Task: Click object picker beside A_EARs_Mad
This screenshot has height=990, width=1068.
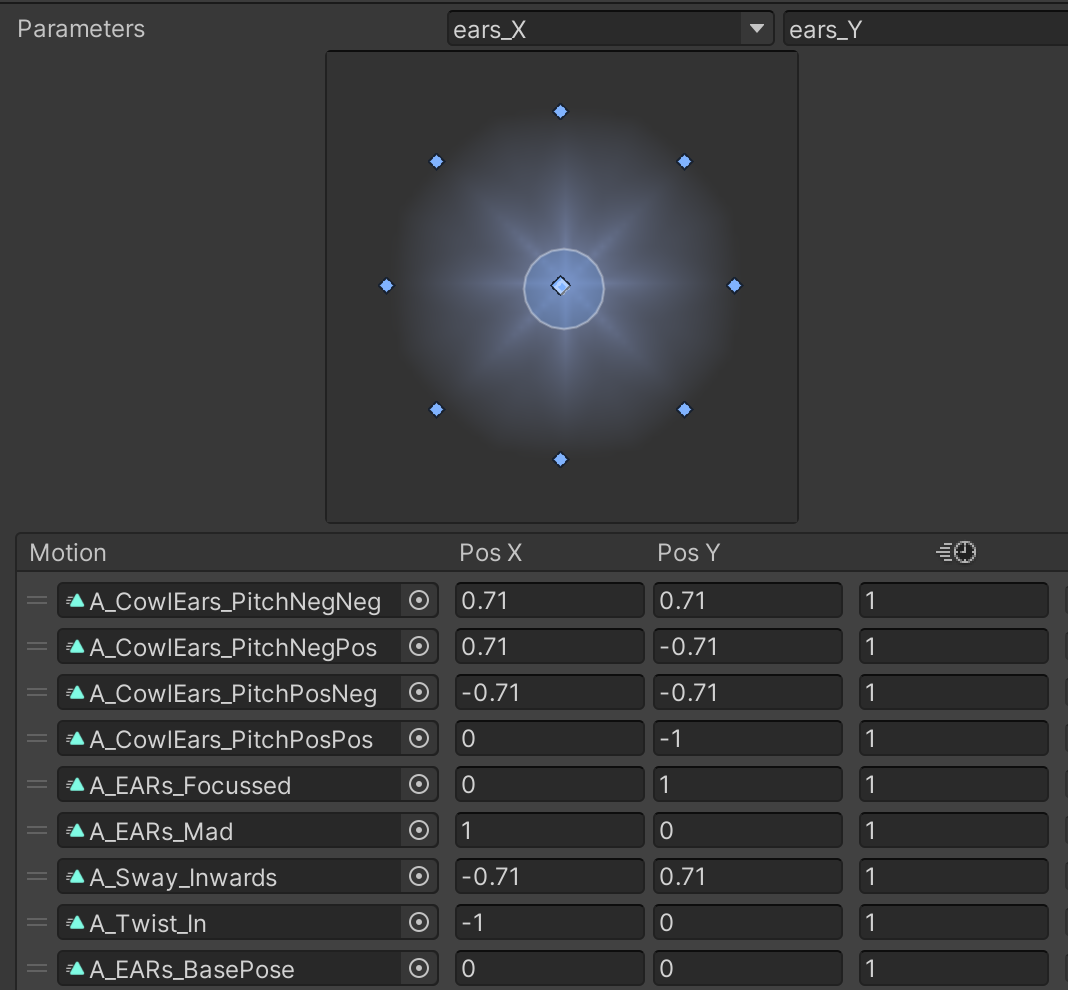Action: pos(419,831)
